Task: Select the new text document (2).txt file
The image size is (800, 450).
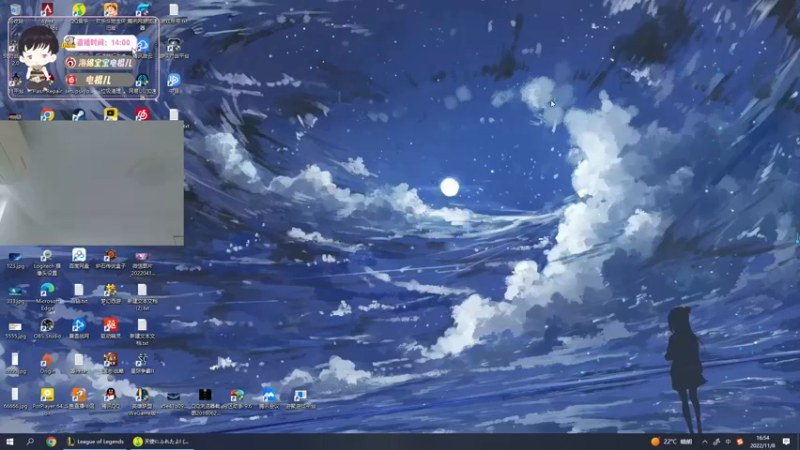Action: tap(142, 297)
